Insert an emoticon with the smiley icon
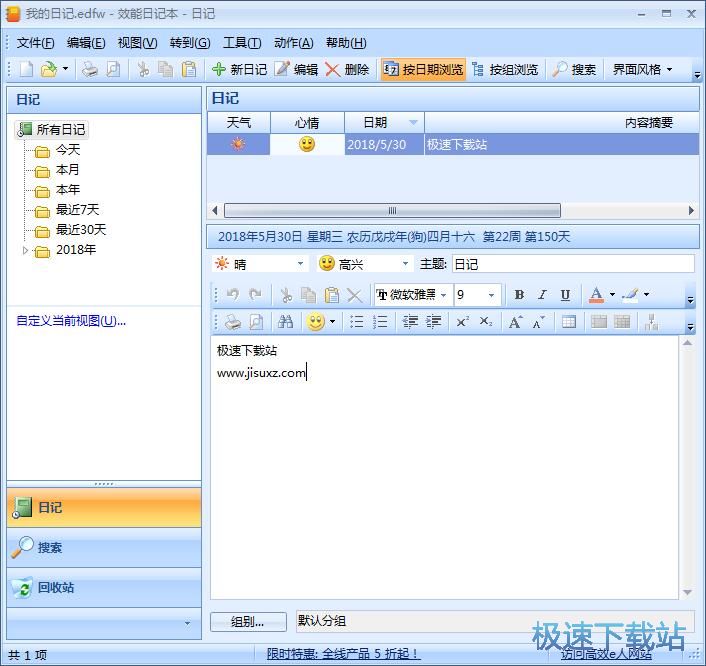Image resolution: width=706 pixels, height=666 pixels. [x=316, y=322]
